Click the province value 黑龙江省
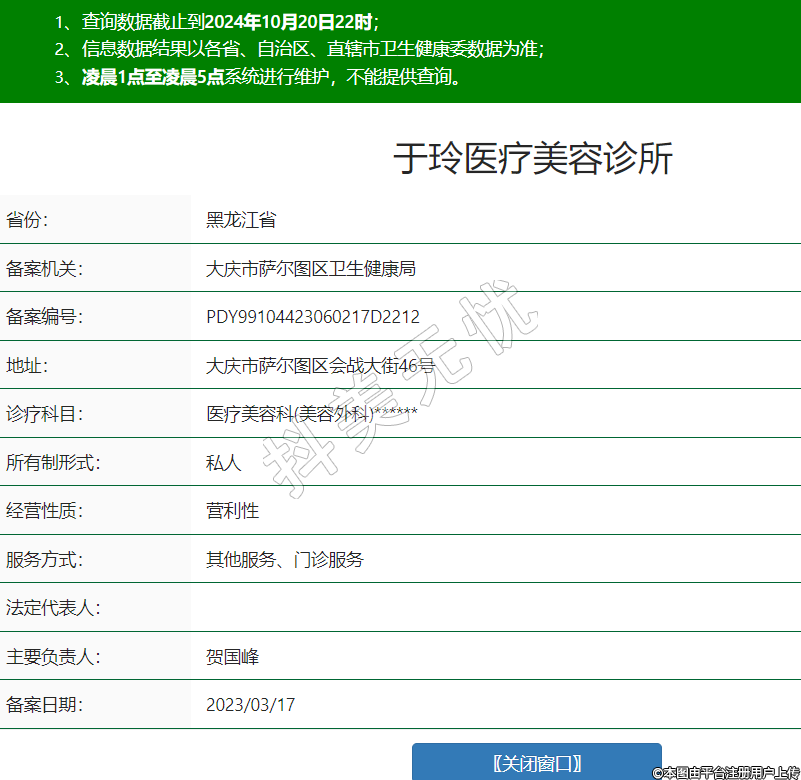 (x=241, y=220)
